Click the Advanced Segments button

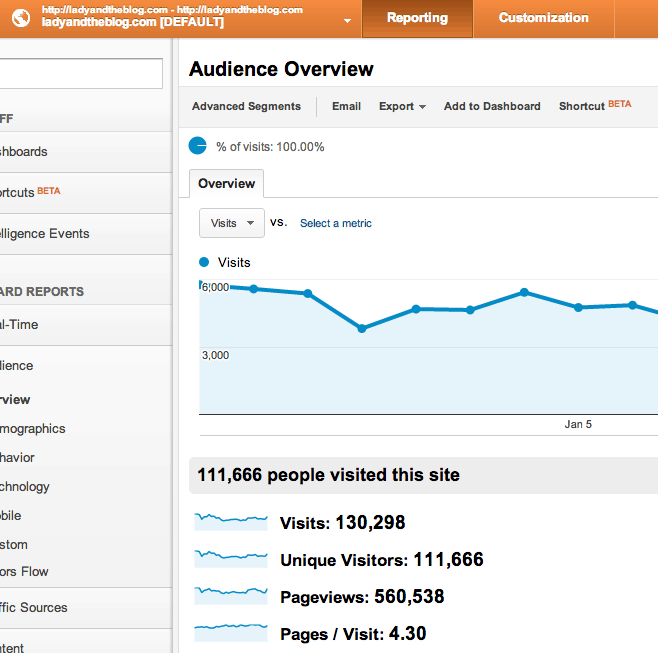pyautogui.click(x=246, y=106)
